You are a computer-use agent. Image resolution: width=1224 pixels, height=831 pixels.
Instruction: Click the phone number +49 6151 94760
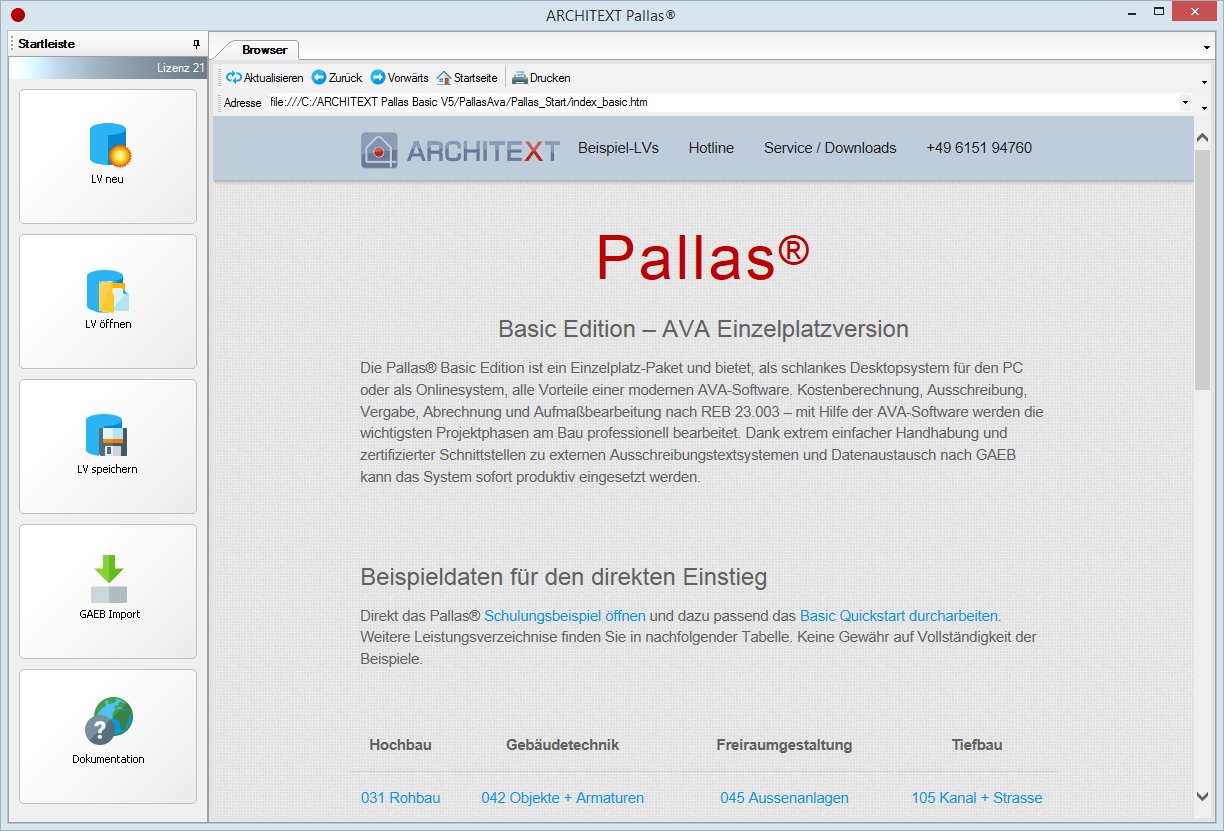pyautogui.click(x=979, y=148)
